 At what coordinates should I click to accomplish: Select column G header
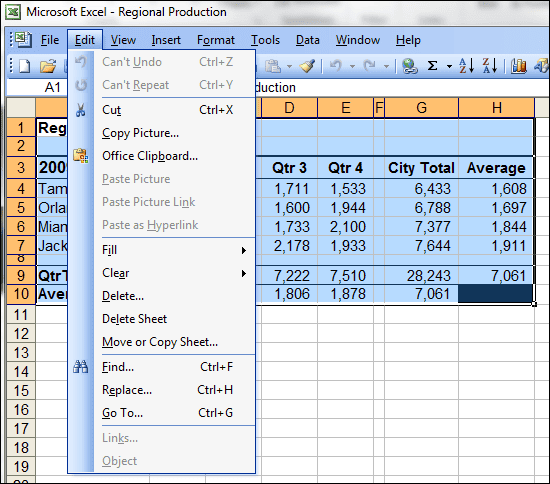click(x=422, y=108)
